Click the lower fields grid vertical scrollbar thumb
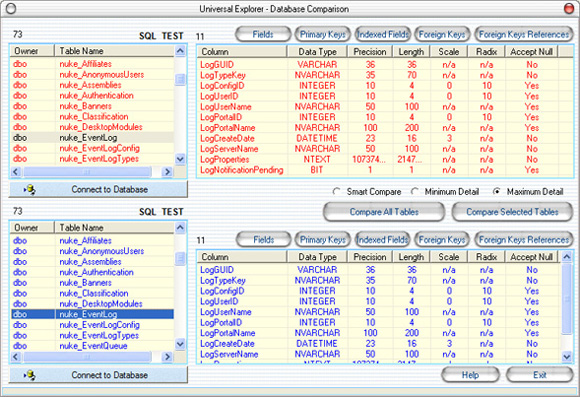580x397 pixels. click(567, 299)
